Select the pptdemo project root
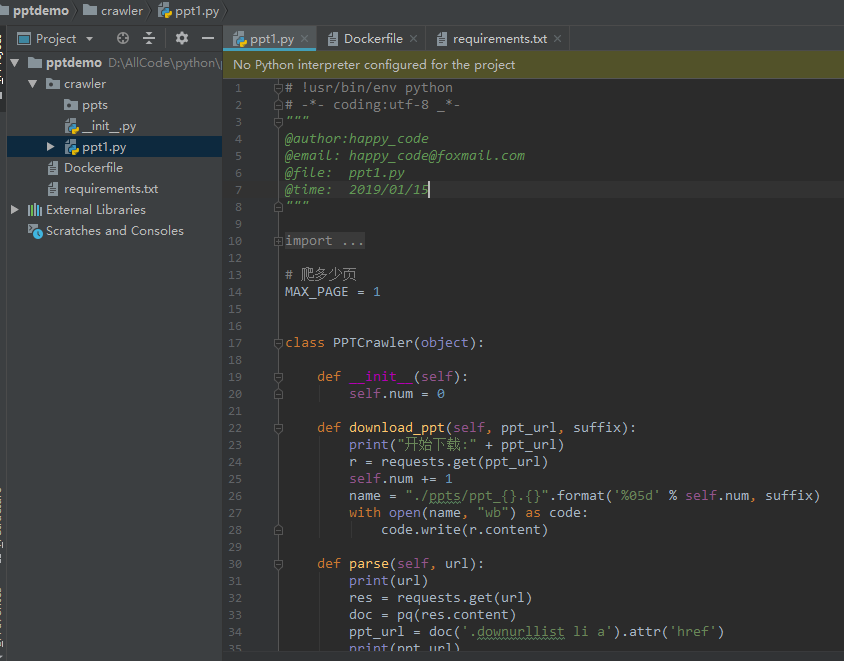 [74, 63]
